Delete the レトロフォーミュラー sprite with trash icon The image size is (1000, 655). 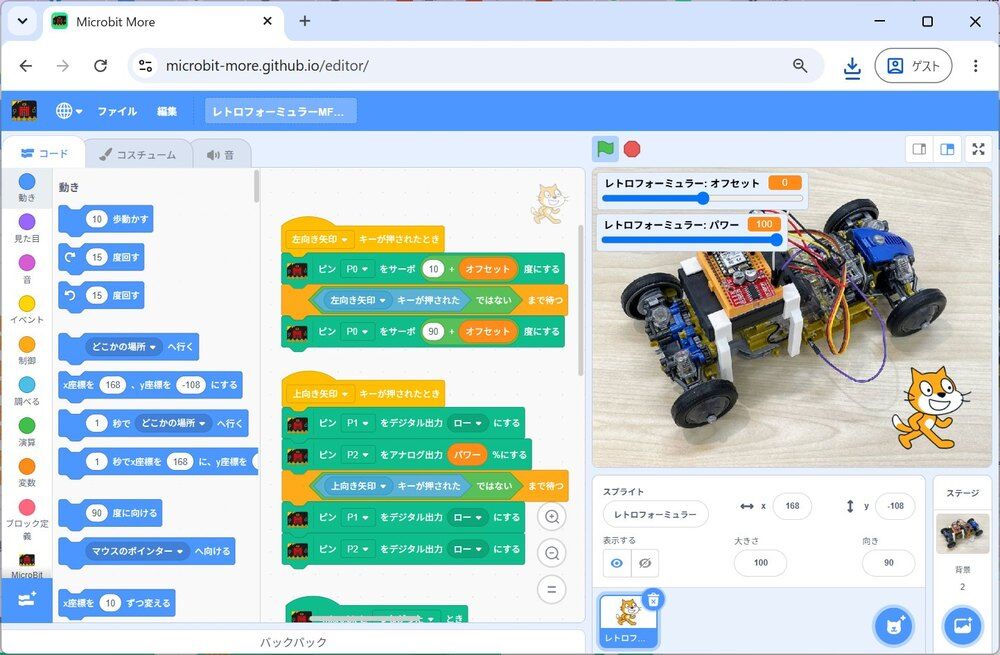coord(653,600)
